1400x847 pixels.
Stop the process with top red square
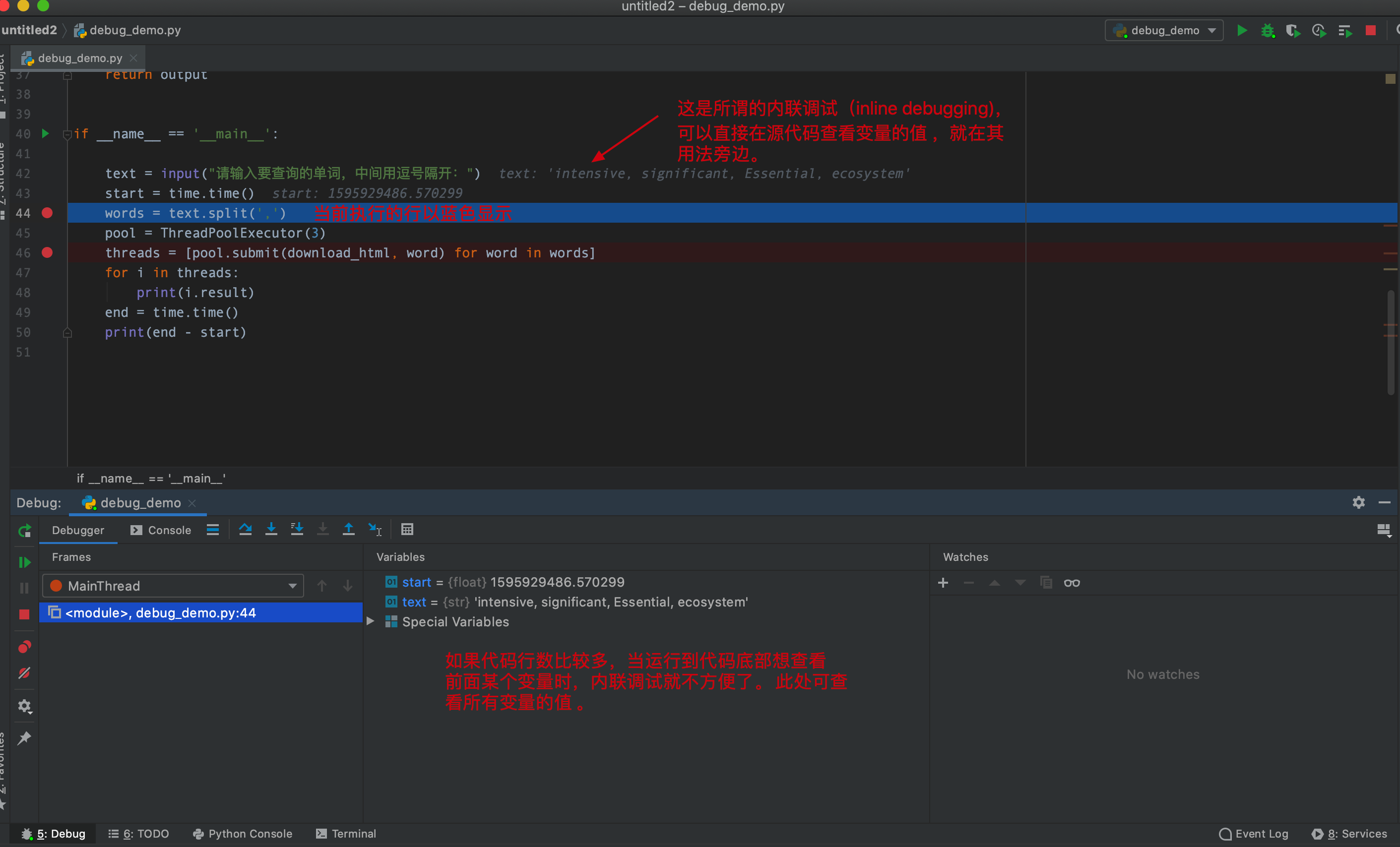(1370, 30)
